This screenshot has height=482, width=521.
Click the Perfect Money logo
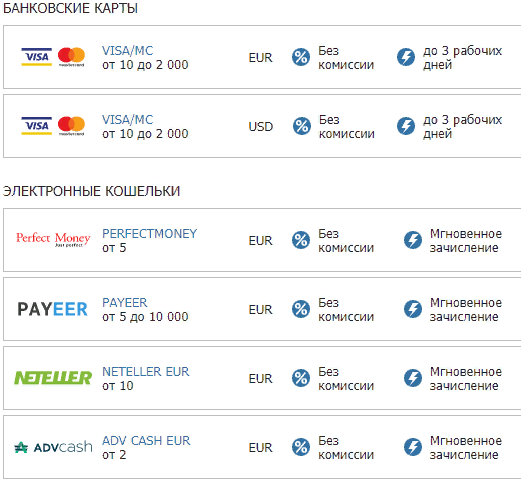[53, 240]
